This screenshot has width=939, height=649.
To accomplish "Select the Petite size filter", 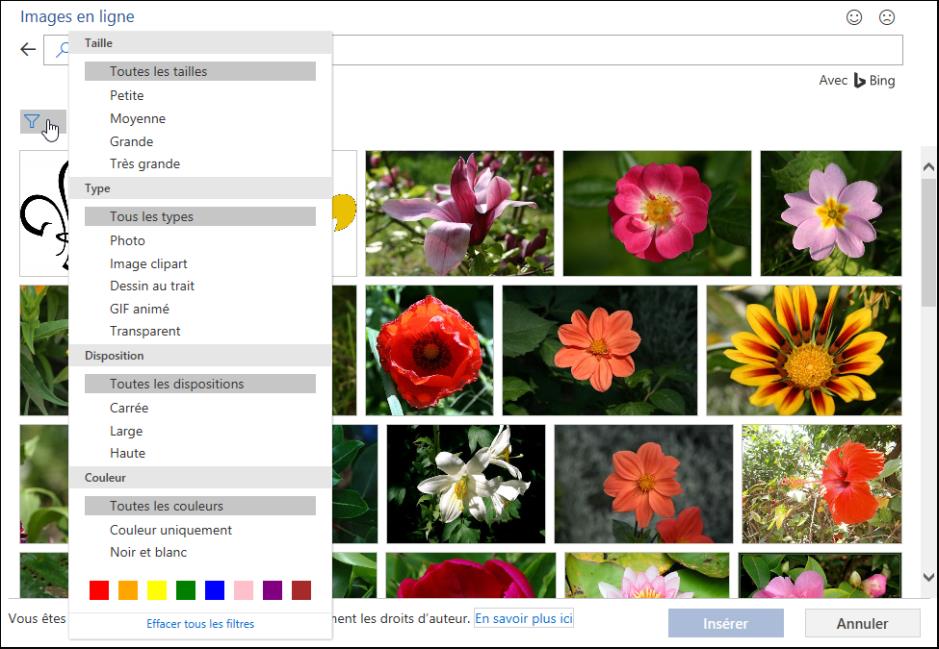I will 127,96.
